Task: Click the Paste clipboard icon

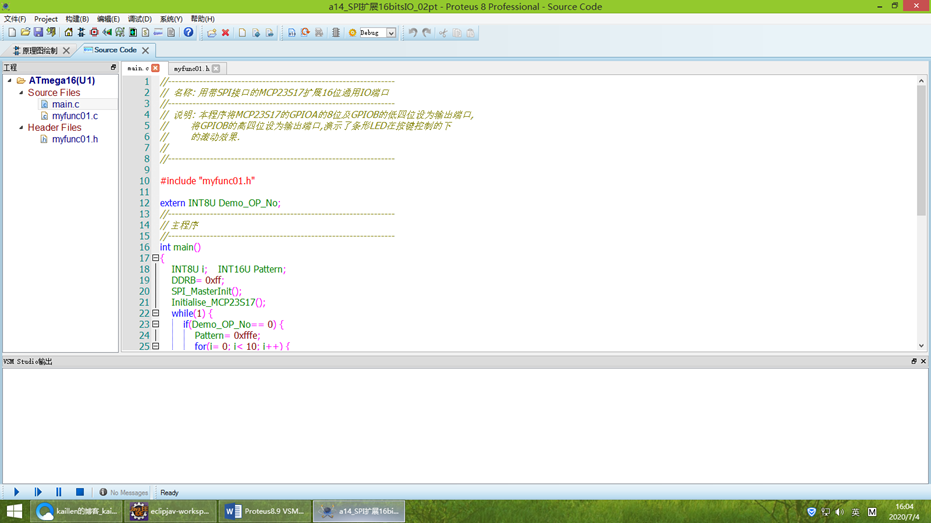Action: 470,33
